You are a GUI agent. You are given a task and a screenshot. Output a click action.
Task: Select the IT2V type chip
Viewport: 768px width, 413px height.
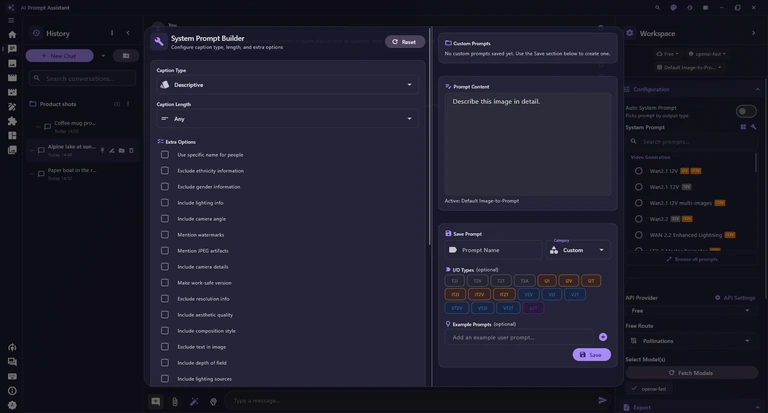click(479, 294)
